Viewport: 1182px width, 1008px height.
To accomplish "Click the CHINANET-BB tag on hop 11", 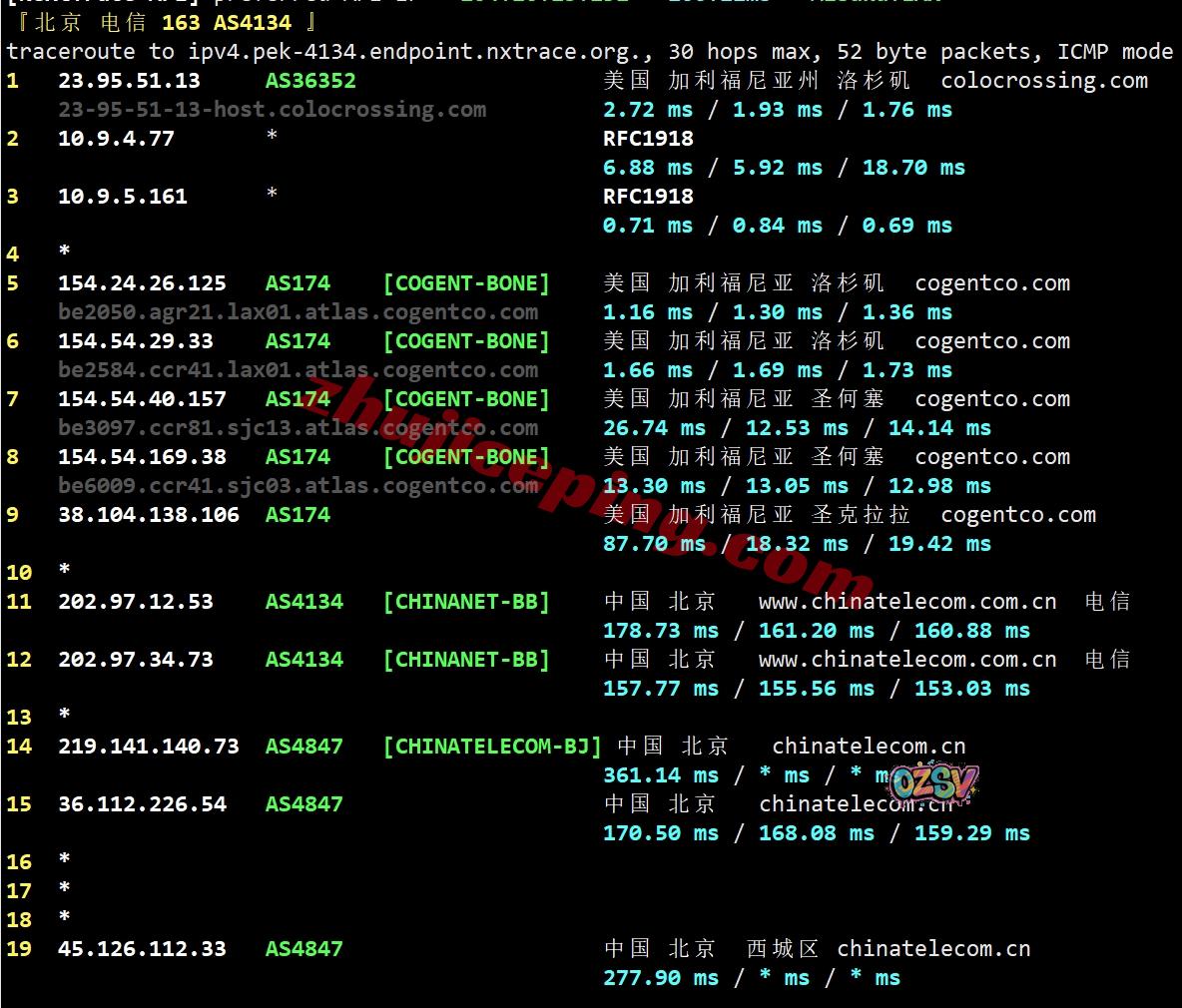I will click(x=466, y=602).
